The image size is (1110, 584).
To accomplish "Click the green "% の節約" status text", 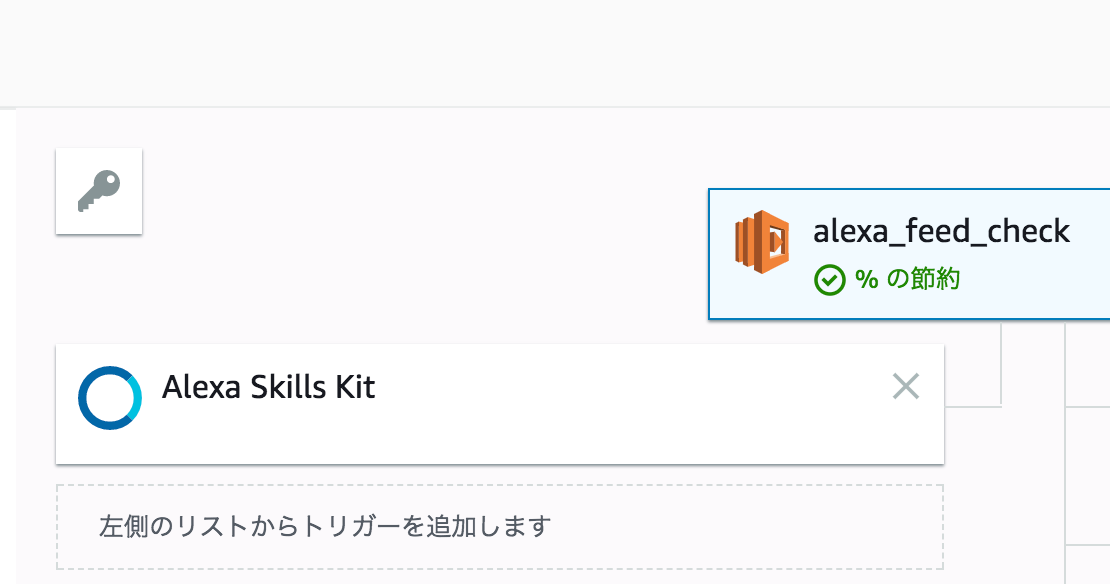I will [x=908, y=279].
